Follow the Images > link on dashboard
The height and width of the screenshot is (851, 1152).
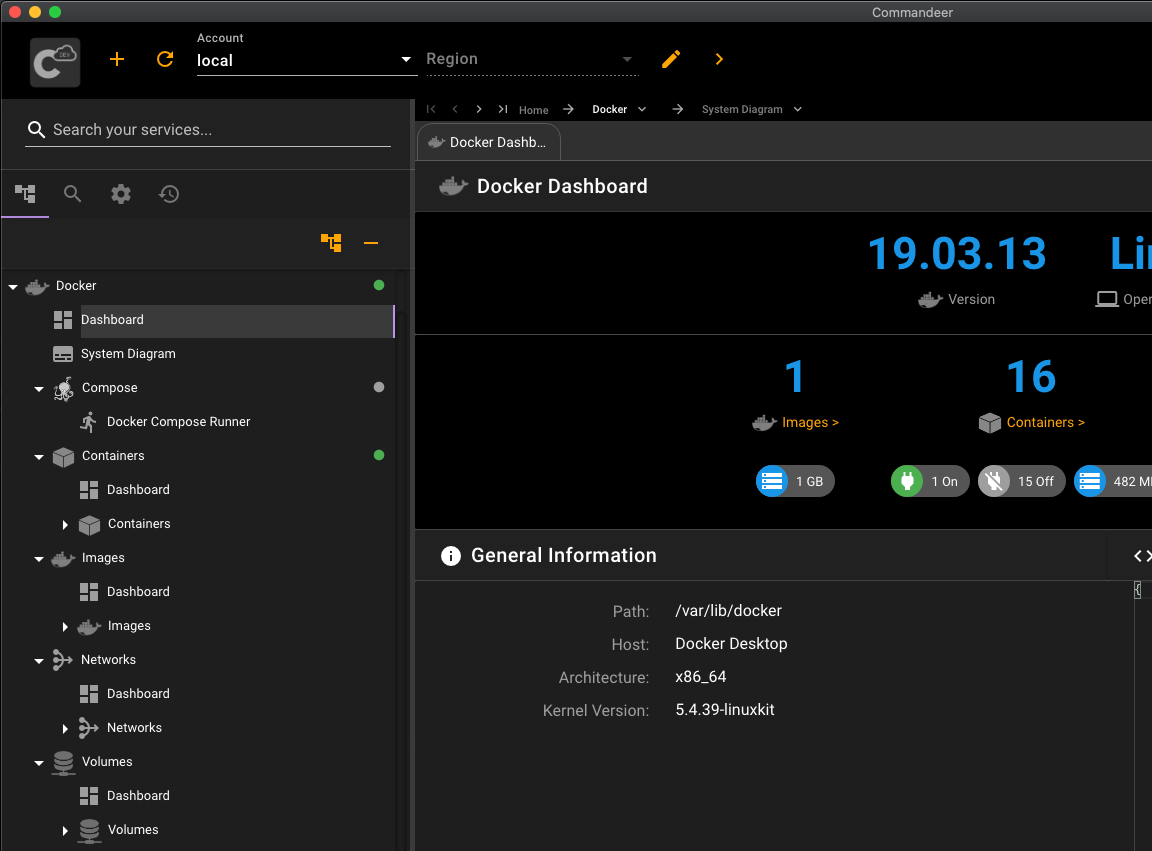[810, 423]
